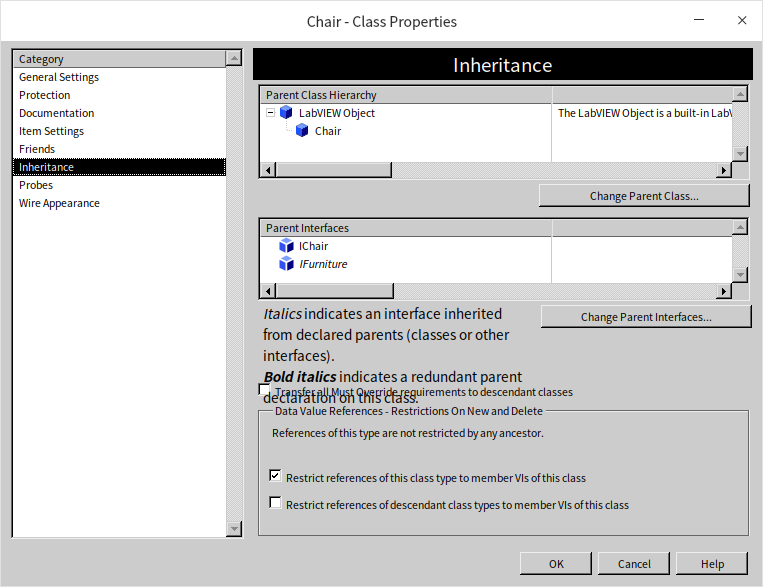Click the IChair interface icon

pos(287,246)
